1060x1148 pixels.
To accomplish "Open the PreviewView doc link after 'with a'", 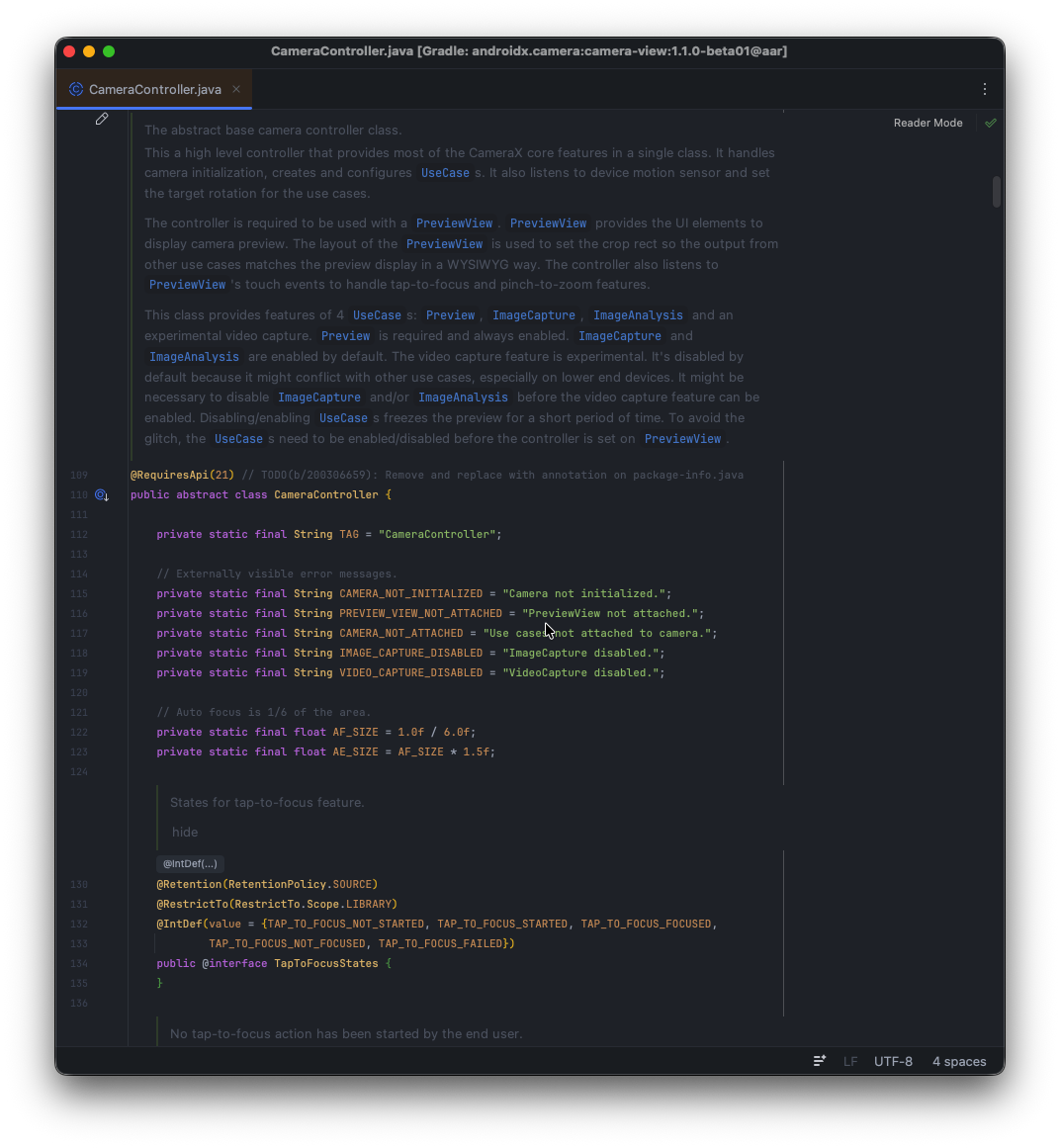I will pos(453,223).
